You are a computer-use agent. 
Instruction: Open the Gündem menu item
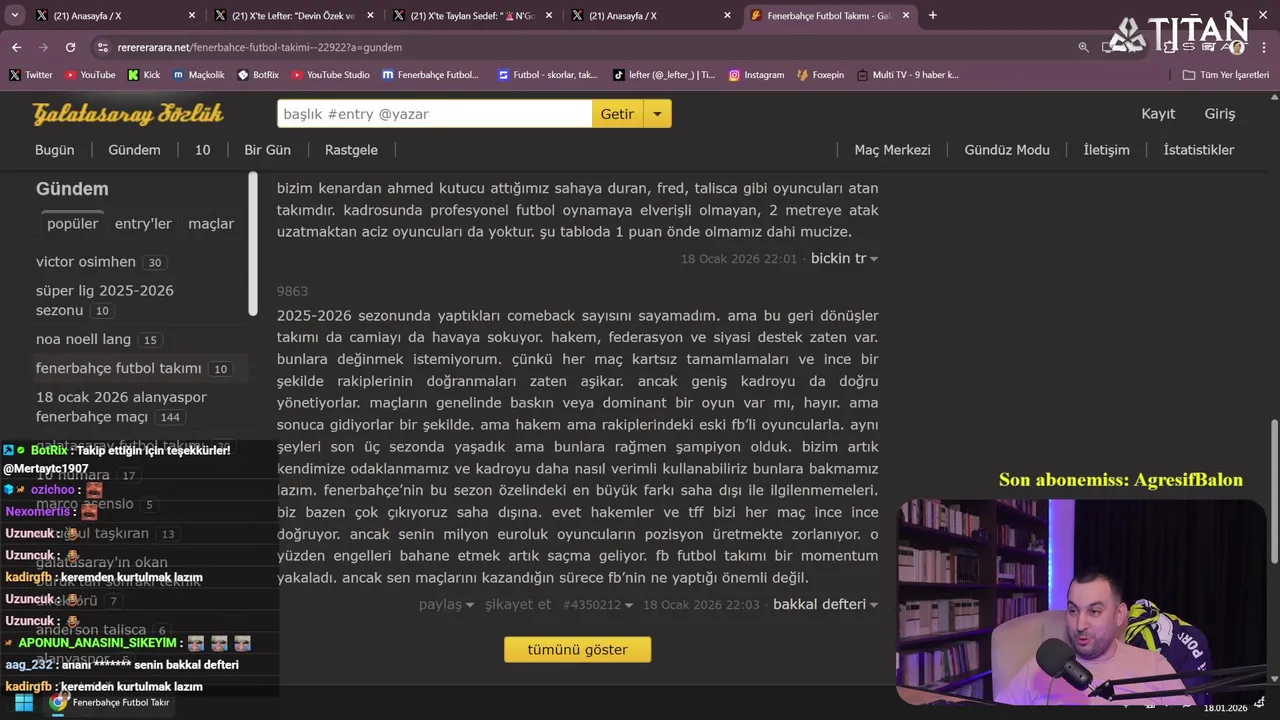pyautogui.click(x=134, y=150)
